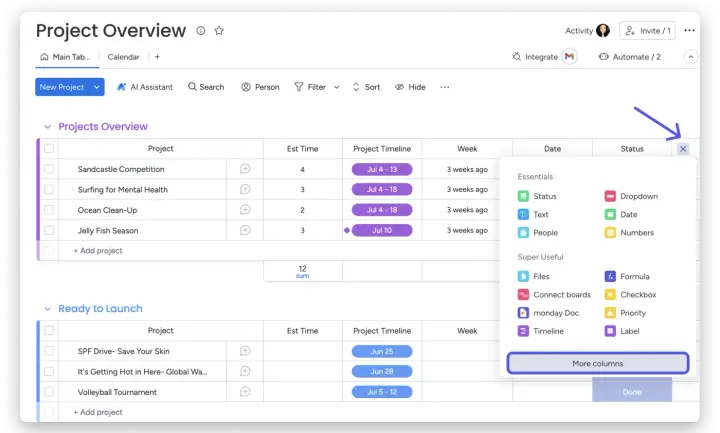Open conversation for SPF Drive- Save Your Skin
Image resolution: width=720 pixels, height=433 pixels.
245,351
